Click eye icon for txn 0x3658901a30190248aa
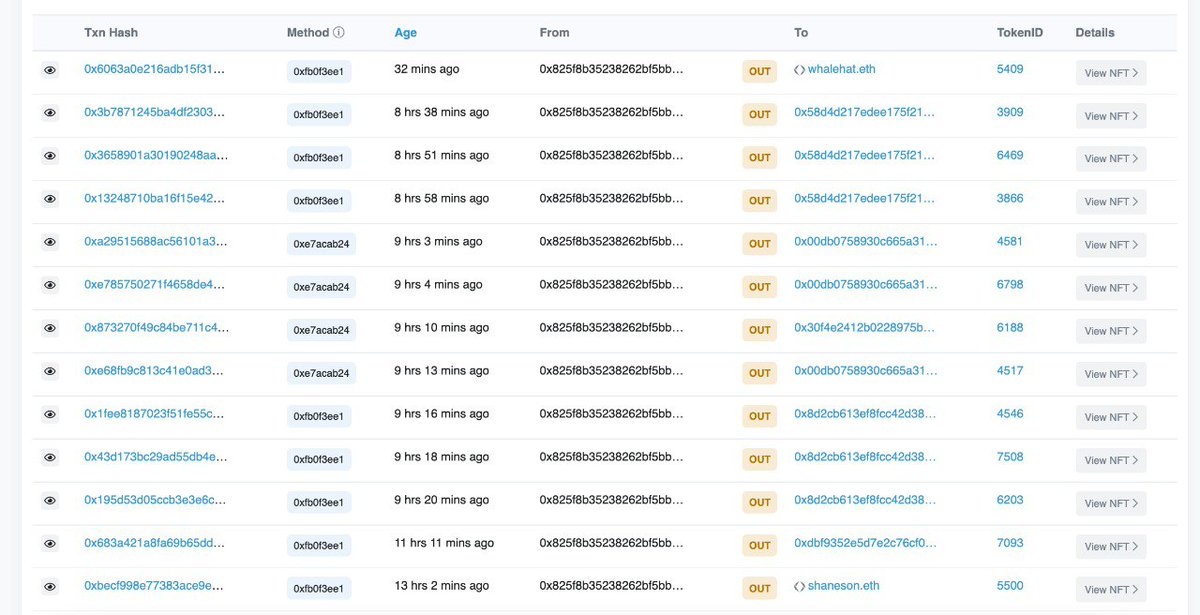The height and width of the screenshot is (615, 1200). [x=50, y=156]
